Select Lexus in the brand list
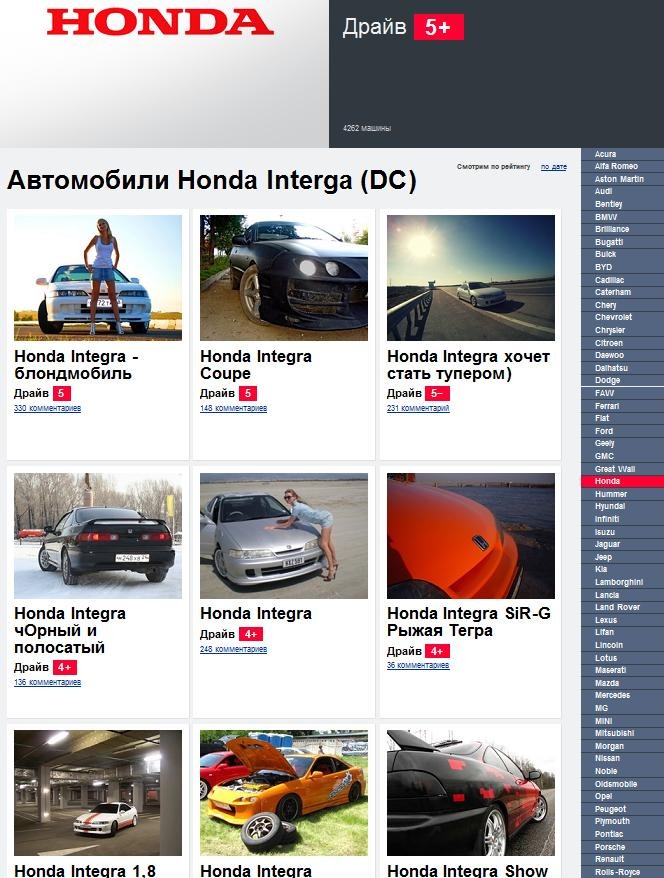The image size is (664, 878). pos(606,620)
